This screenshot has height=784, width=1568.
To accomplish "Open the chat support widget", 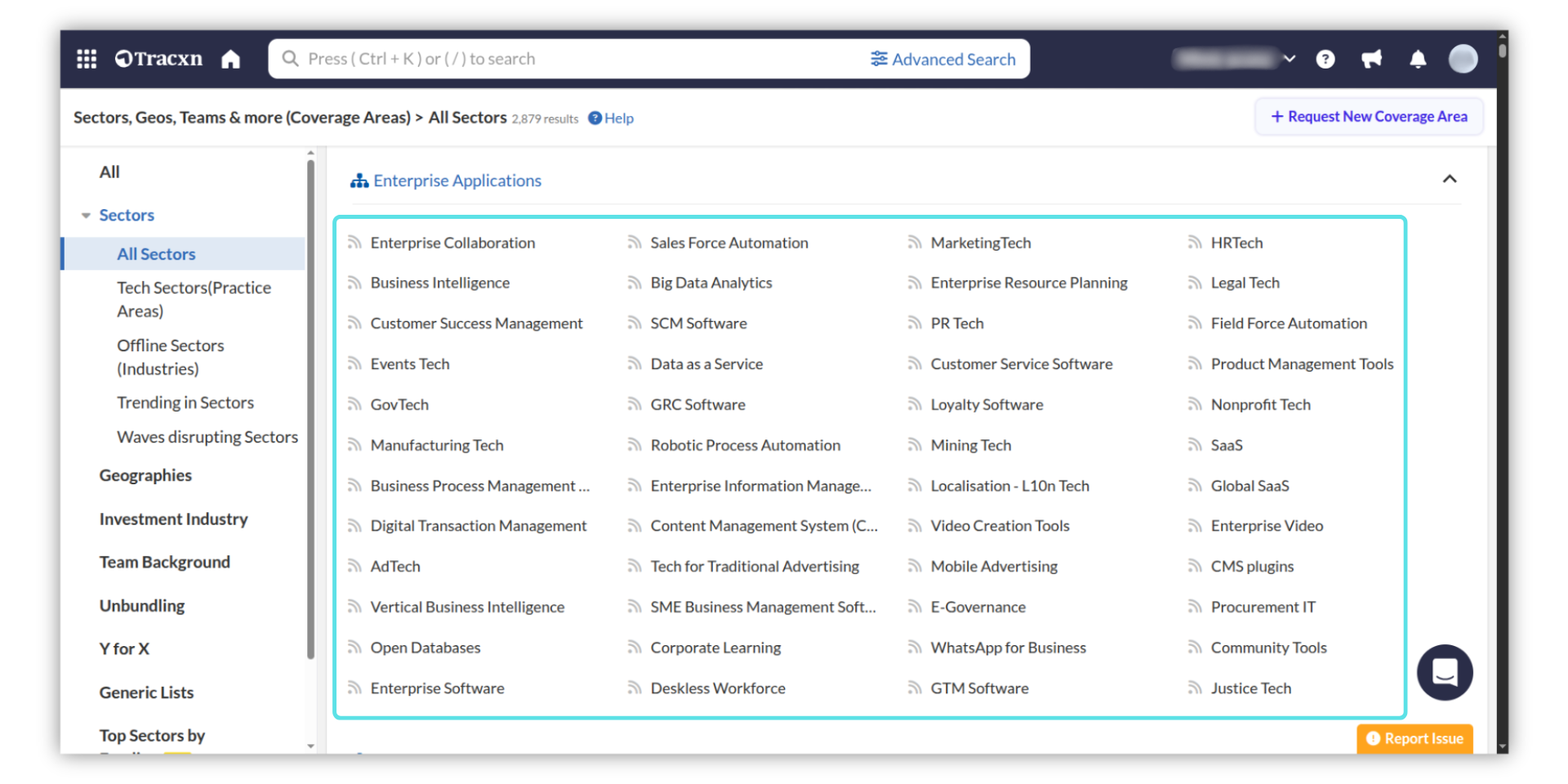I will click(1445, 673).
